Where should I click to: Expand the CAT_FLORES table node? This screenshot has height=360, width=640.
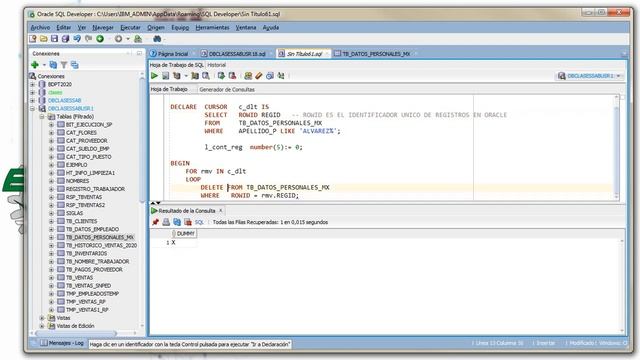[51, 132]
